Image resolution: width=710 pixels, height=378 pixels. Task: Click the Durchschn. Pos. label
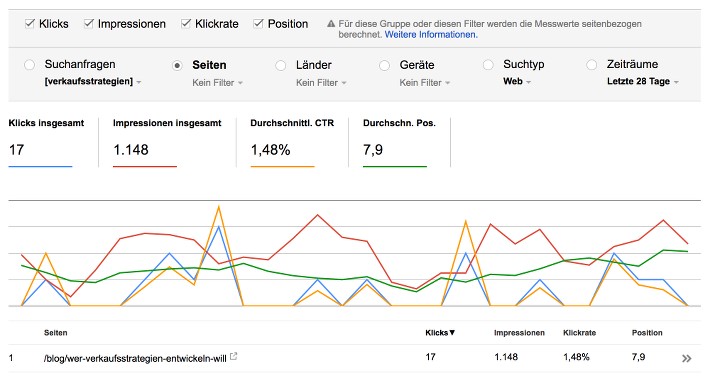pyautogui.click(x=399, y=123)
